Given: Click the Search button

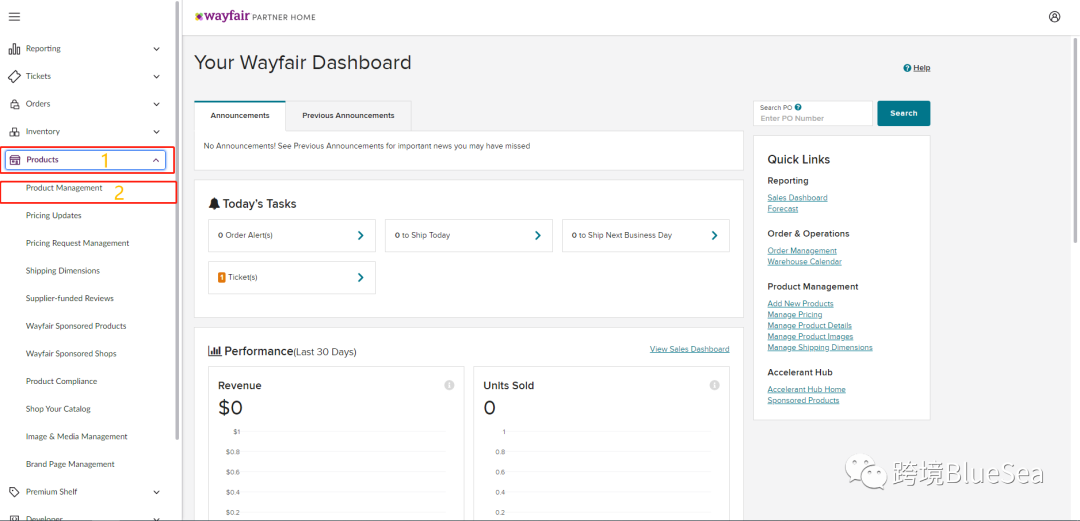Looking at the screenshot, I should [x=904, y=114].
